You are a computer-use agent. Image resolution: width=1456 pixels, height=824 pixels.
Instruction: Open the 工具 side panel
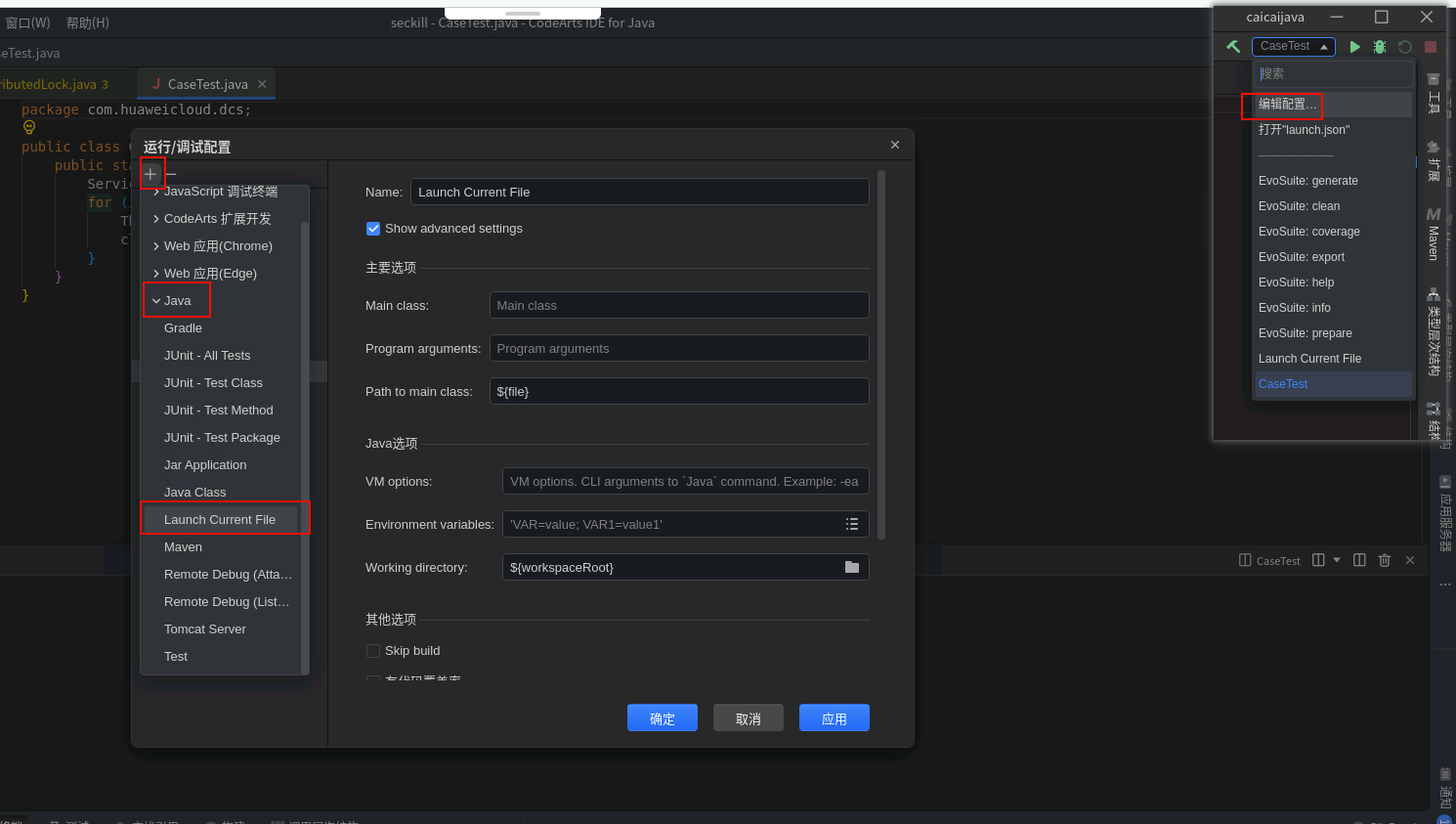tap(1434, 94)
